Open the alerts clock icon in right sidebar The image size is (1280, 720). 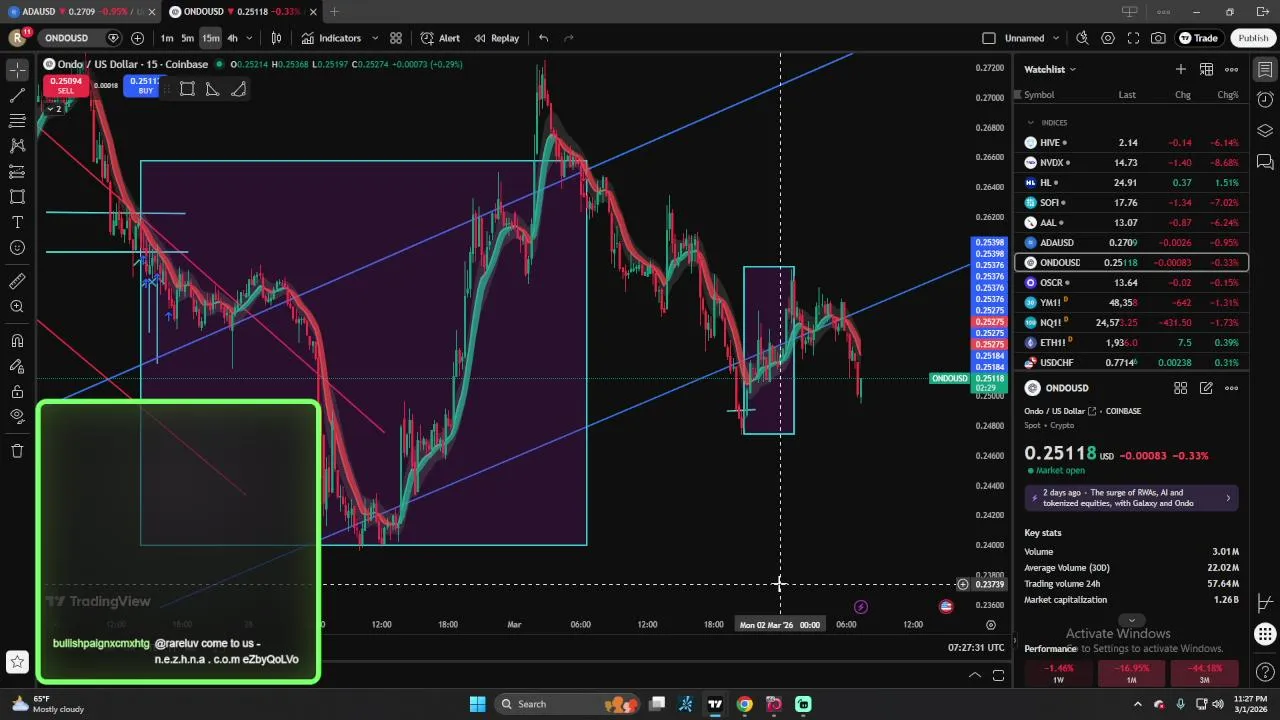coord(1265,100)
